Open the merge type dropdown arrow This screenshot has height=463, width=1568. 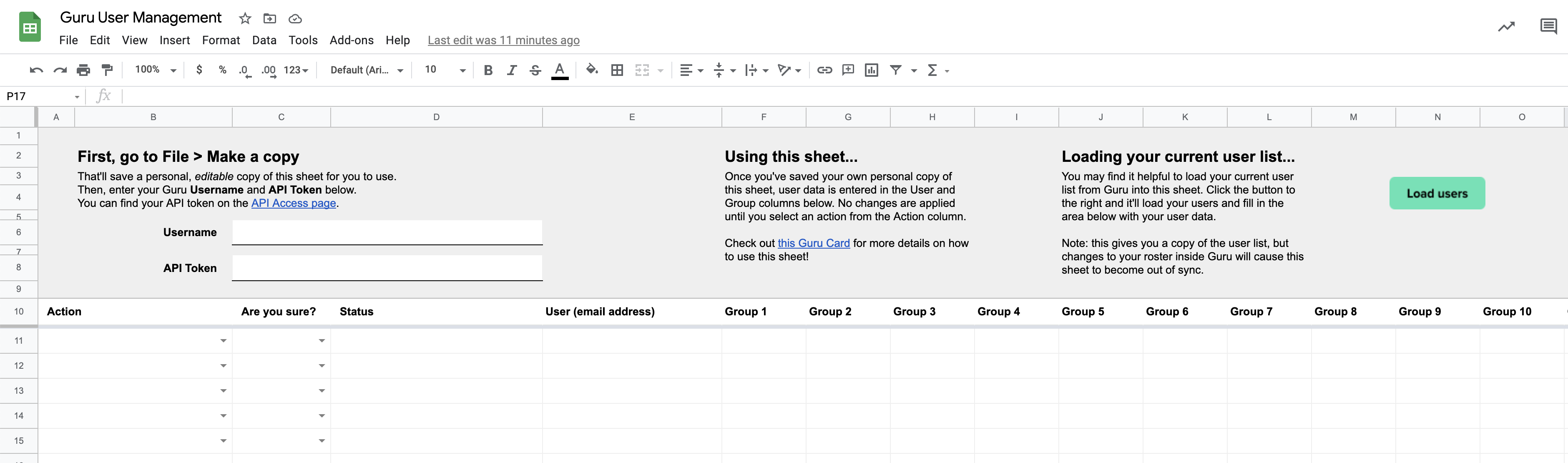tap(660, 70)
